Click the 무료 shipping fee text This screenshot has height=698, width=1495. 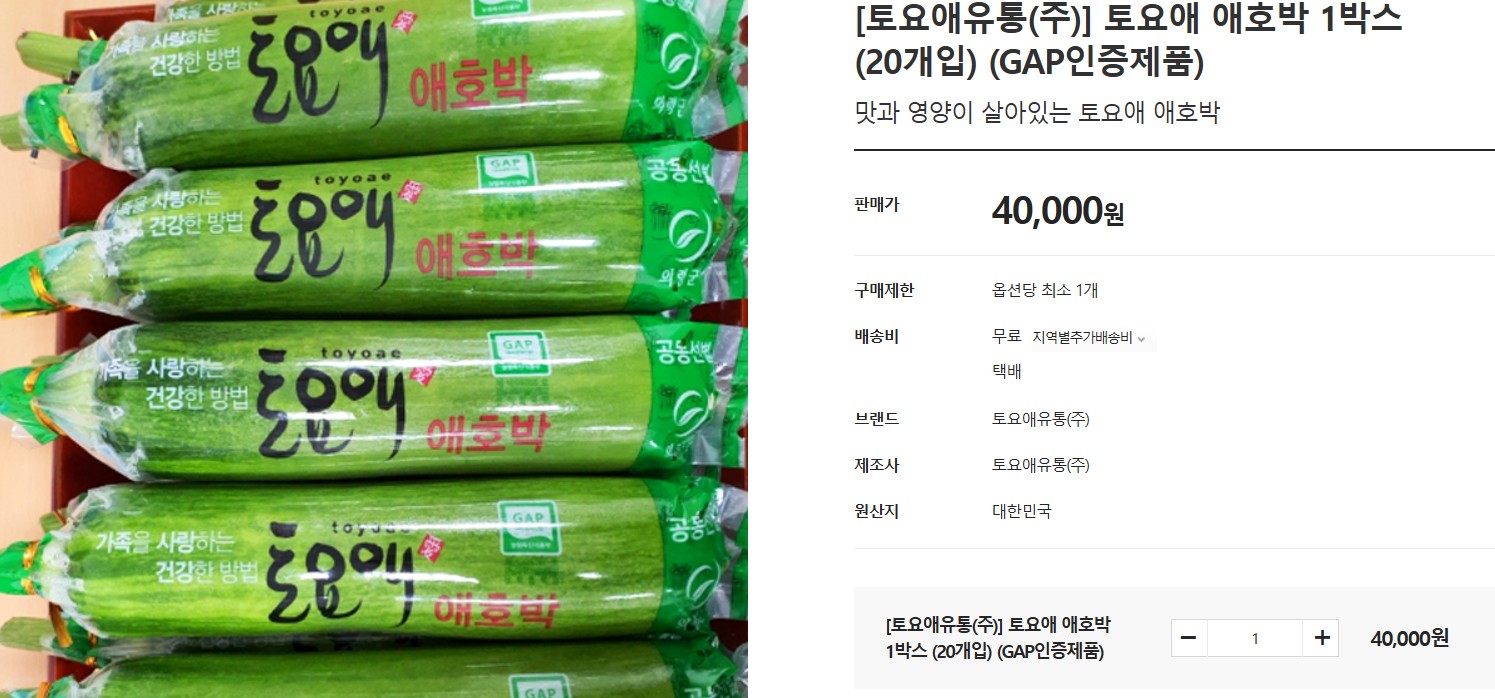pyautogui.click(x=1006, y=337)
